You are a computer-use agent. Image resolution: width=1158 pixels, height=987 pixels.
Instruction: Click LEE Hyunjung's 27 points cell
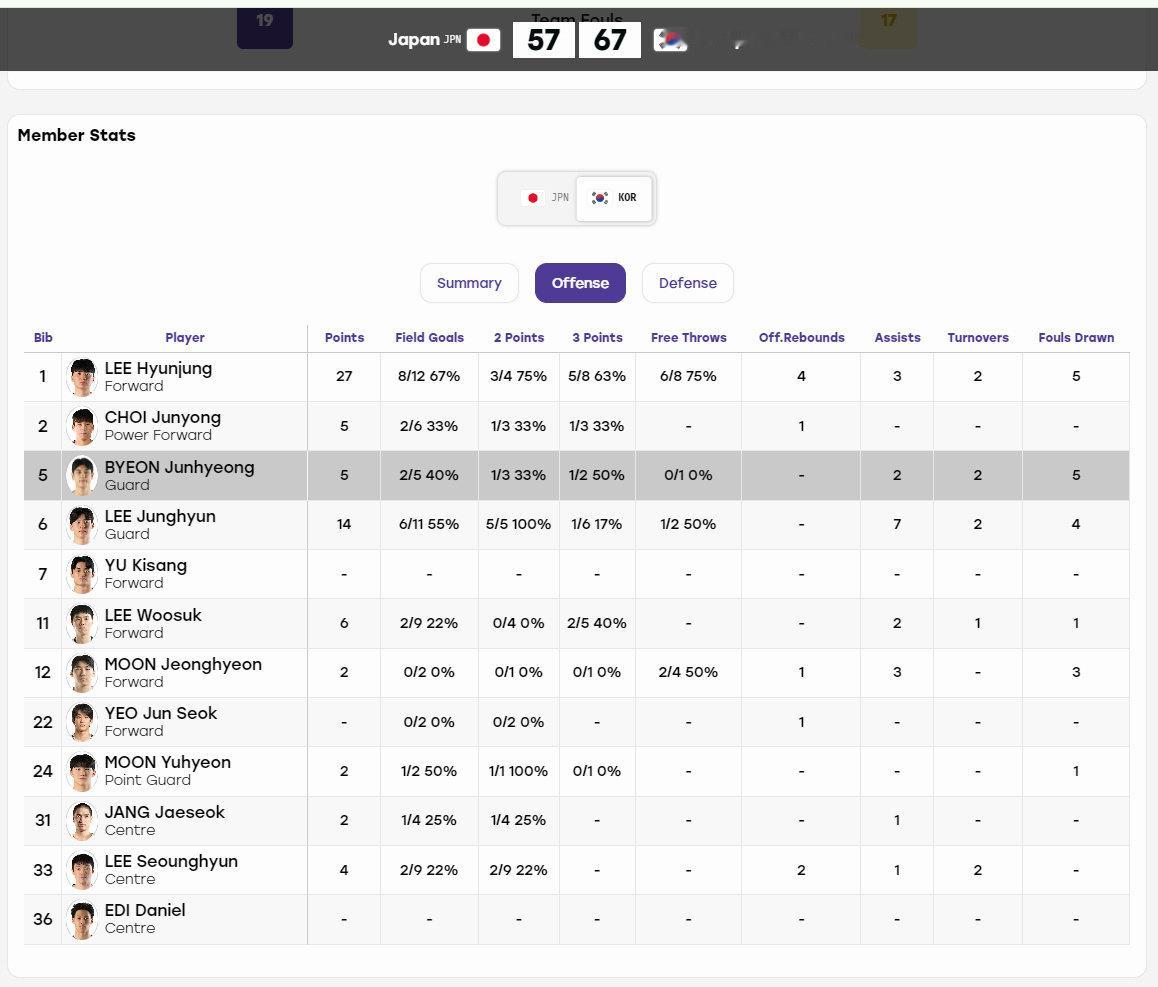pyautogui.click(x=344, y=377)
